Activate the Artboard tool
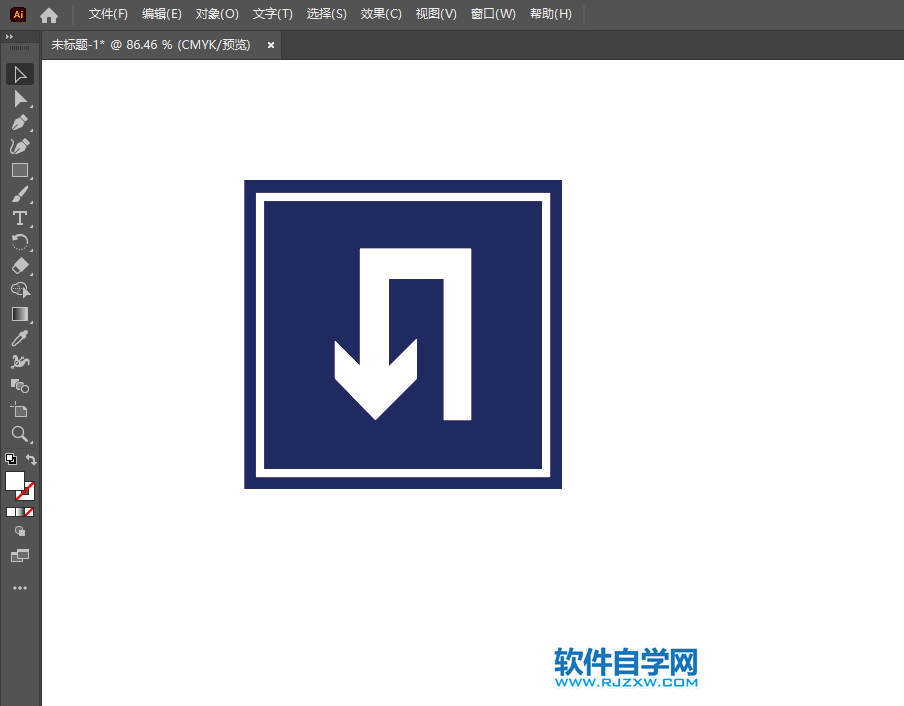This screenshot has width=904, height=706. (x=20, y=410)
